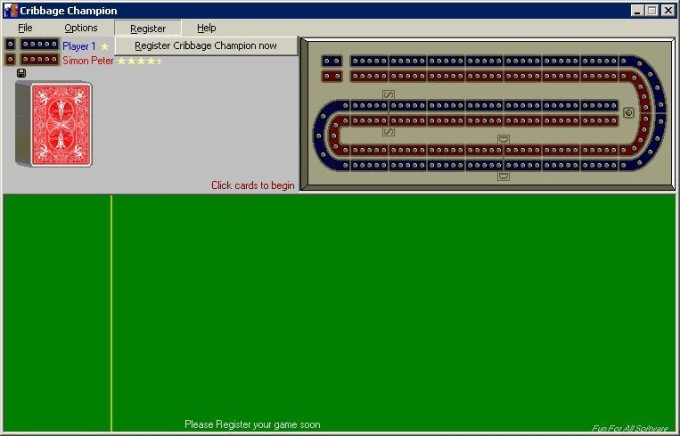The image size is (680, 436).
Task: Close the open Register menu
Action: click(148, 28)
